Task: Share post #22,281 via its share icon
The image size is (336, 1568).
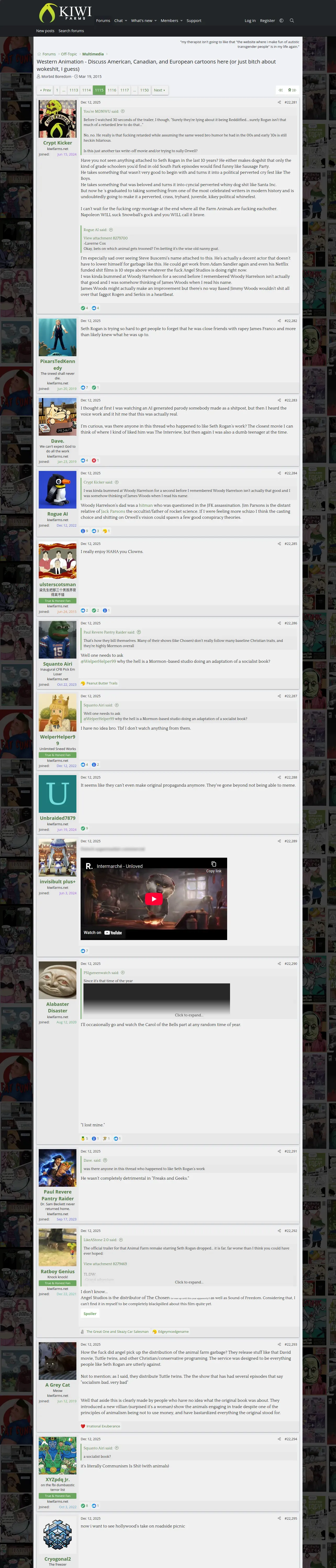Action: pos(279,102)
